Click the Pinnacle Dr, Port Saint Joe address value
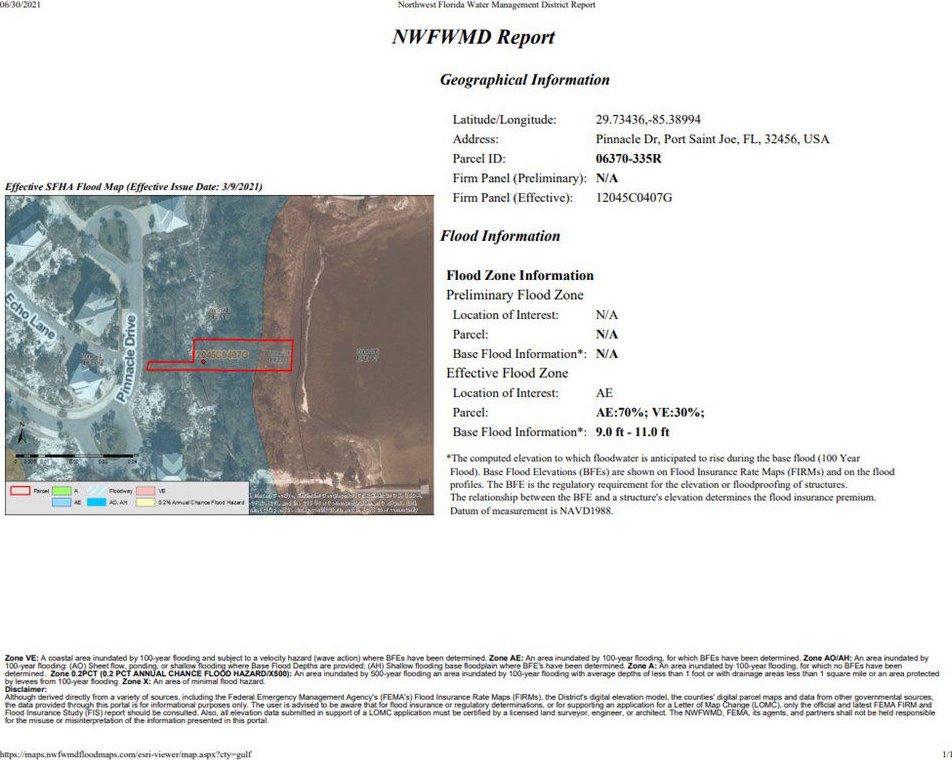 [x=712, y=139]
